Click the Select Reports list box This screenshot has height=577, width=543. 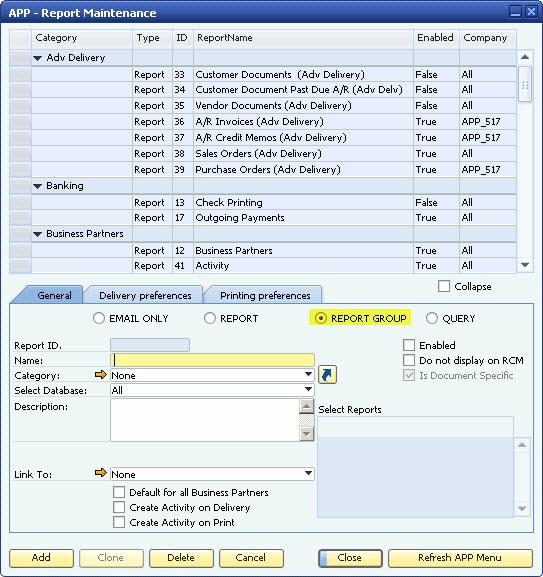pyautogui.click(x=415, y=467)
